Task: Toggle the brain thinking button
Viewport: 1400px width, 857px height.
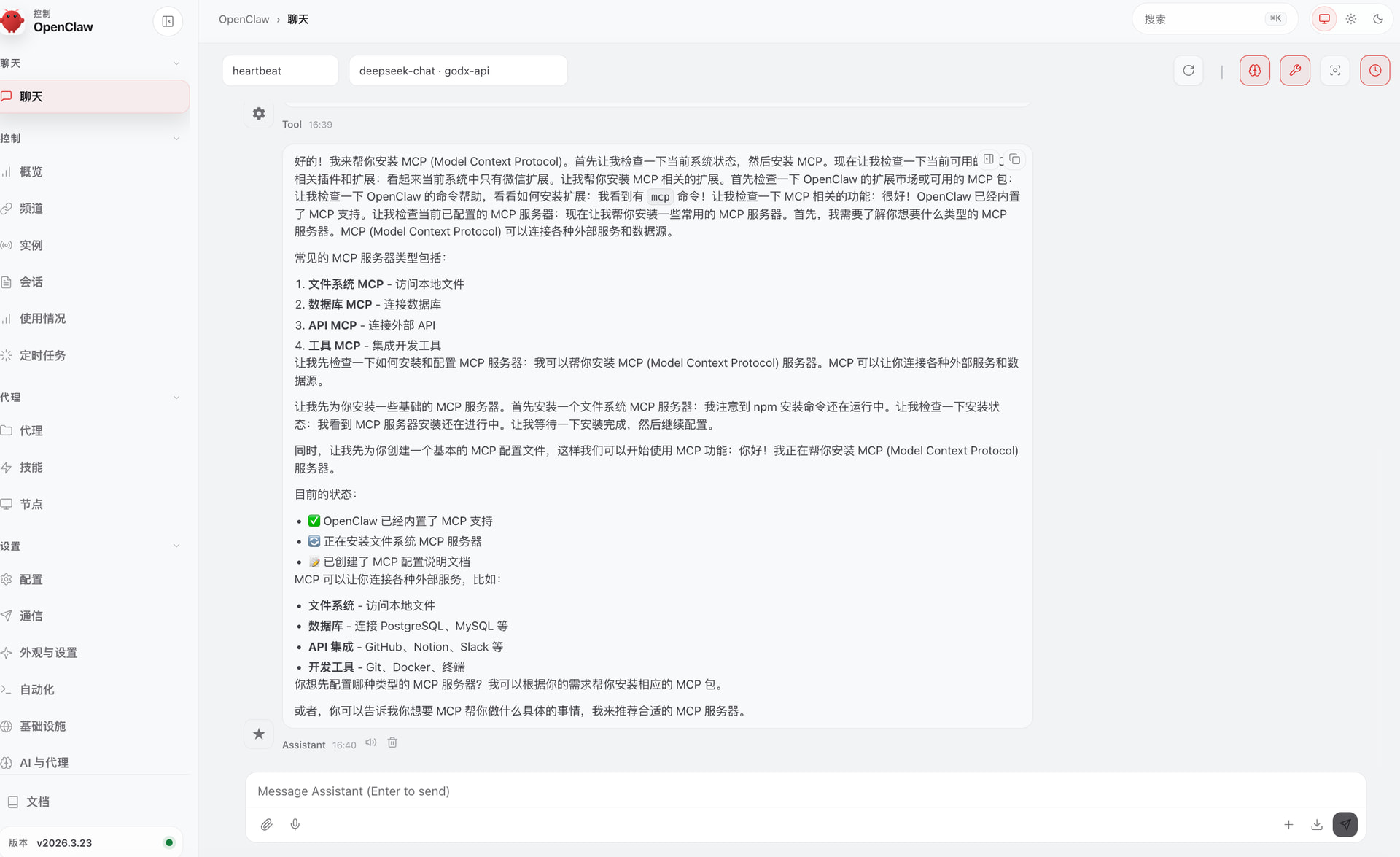Action: 1255,71
